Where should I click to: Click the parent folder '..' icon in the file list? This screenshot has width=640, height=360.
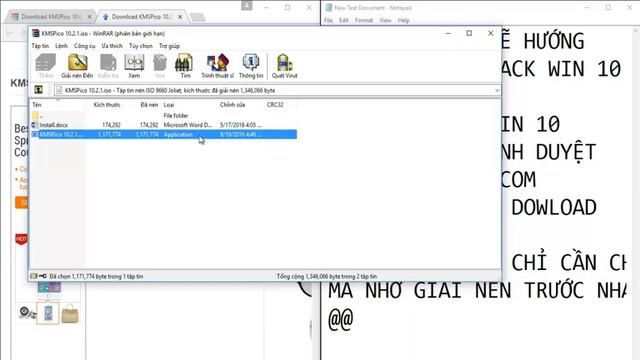(36, 116)
